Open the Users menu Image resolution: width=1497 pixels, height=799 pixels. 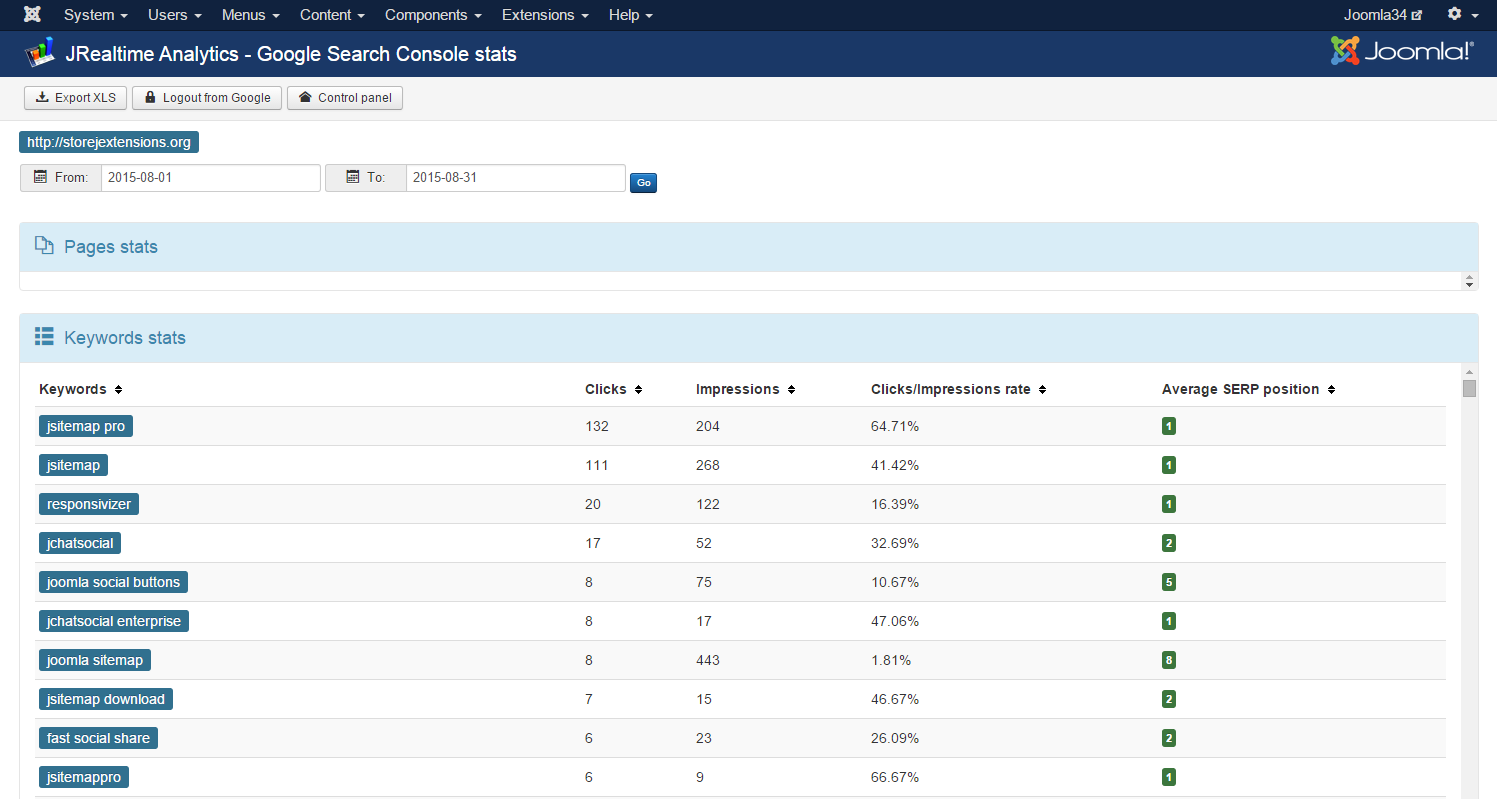[174, 15]
